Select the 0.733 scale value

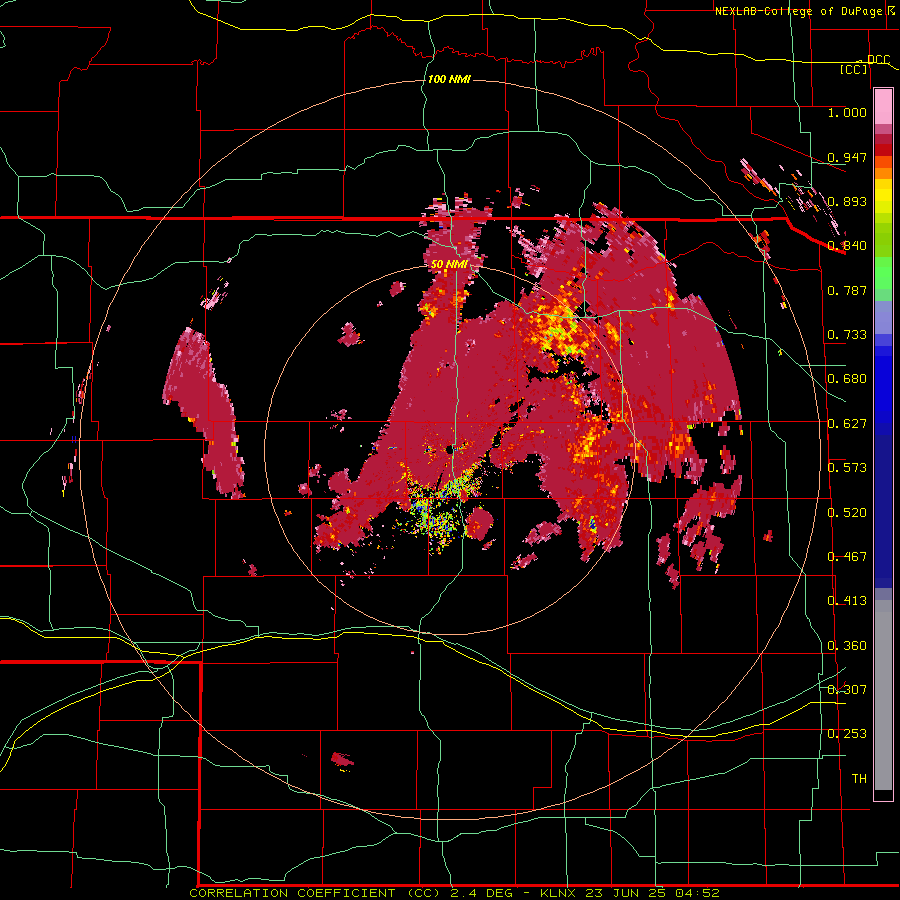coord(847,335)
